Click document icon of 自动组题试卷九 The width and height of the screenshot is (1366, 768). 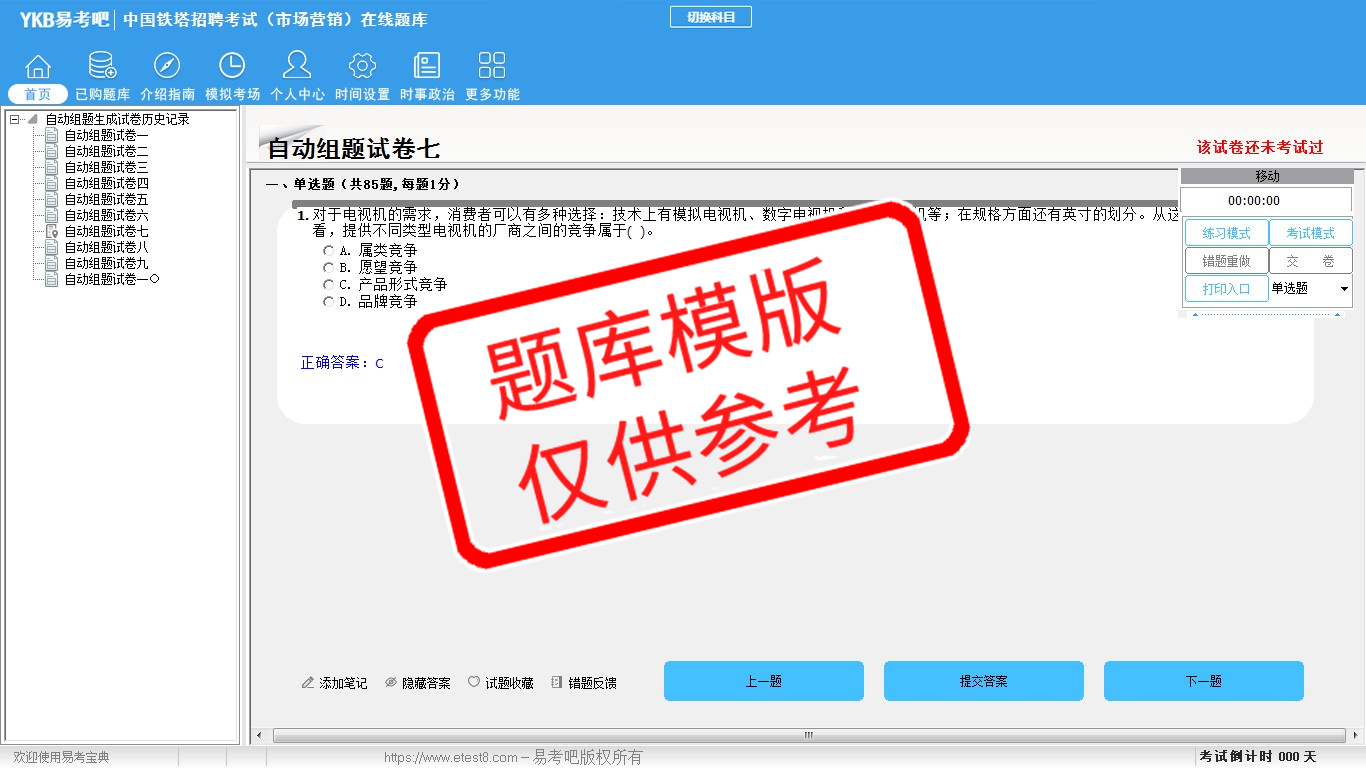52,263
